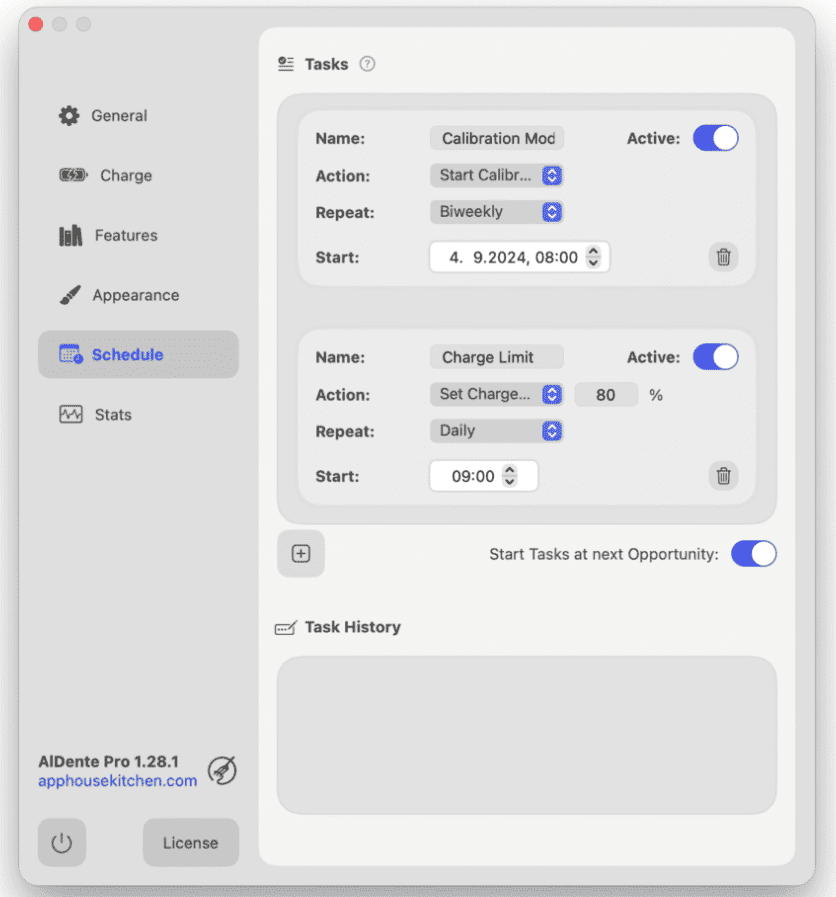Toggle Start Tasks at next Opportunity
Viewport: 836px width, 897px height.
754,554
